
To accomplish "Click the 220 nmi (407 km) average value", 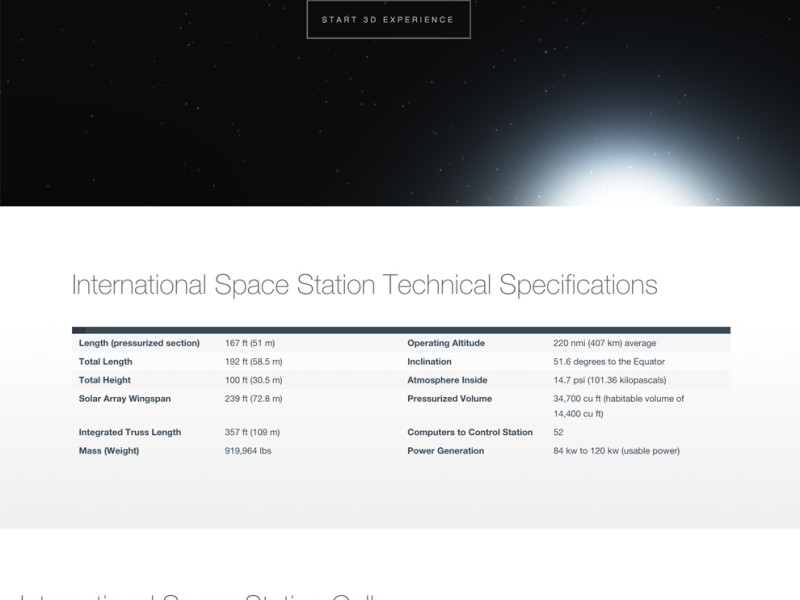I will 605,343.
